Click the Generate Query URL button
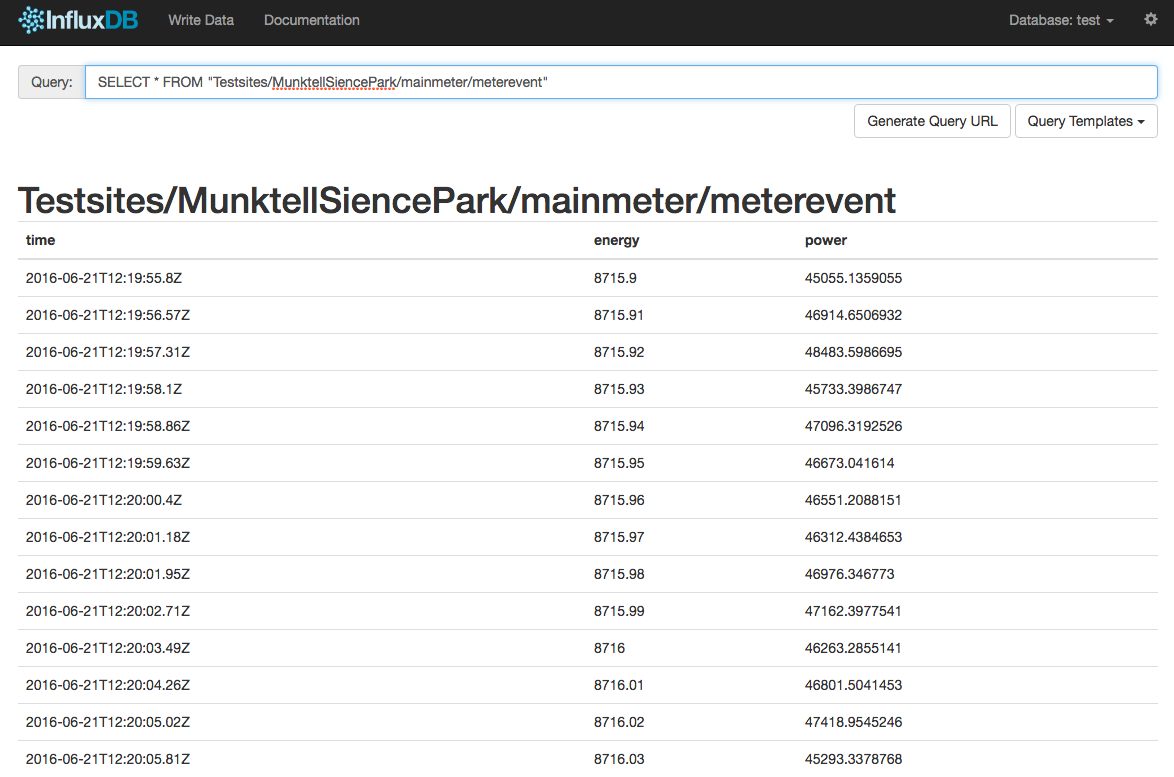This screenshot has height=777, width=1174. click(x=932, y=121)
